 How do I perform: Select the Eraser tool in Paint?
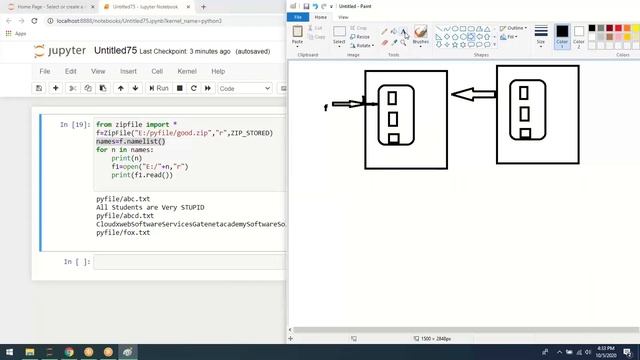click(x=384, y=42)
